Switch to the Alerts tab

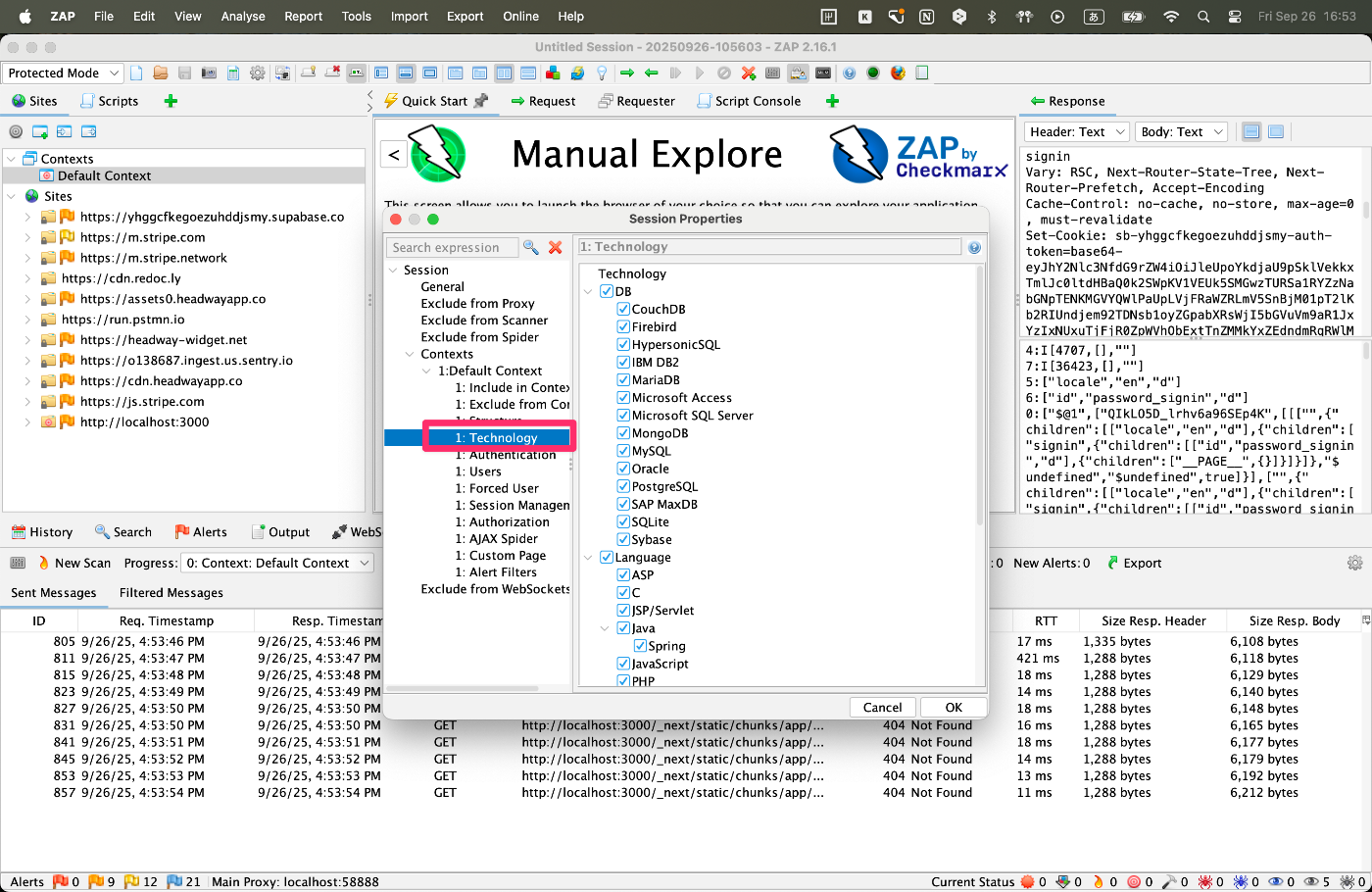click(x=201, y=532)
